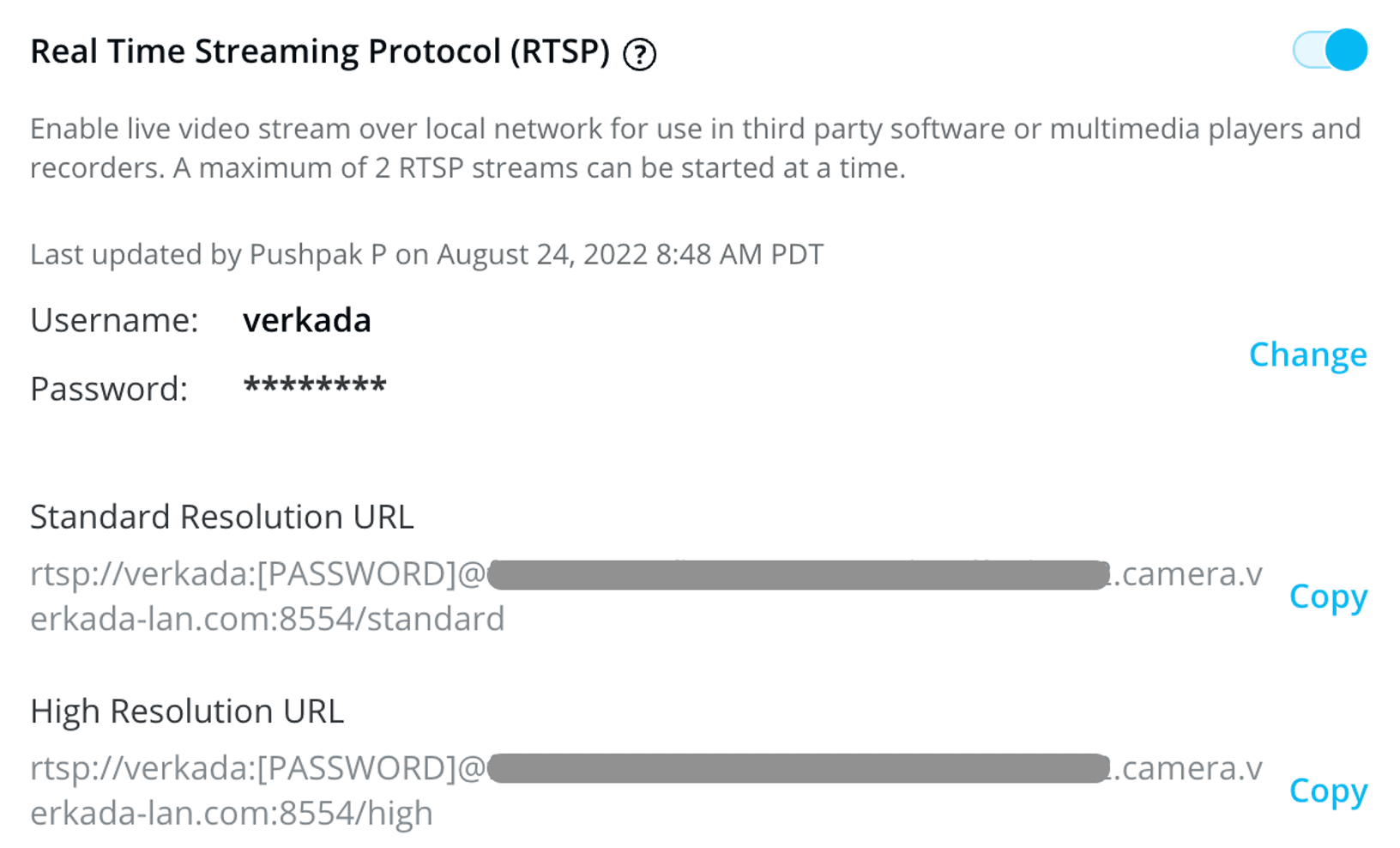The height and width of the screenshot is (848, 1400).
Task: Select the Standard Resolution URL heading
Action: click(x=221, y=516)
